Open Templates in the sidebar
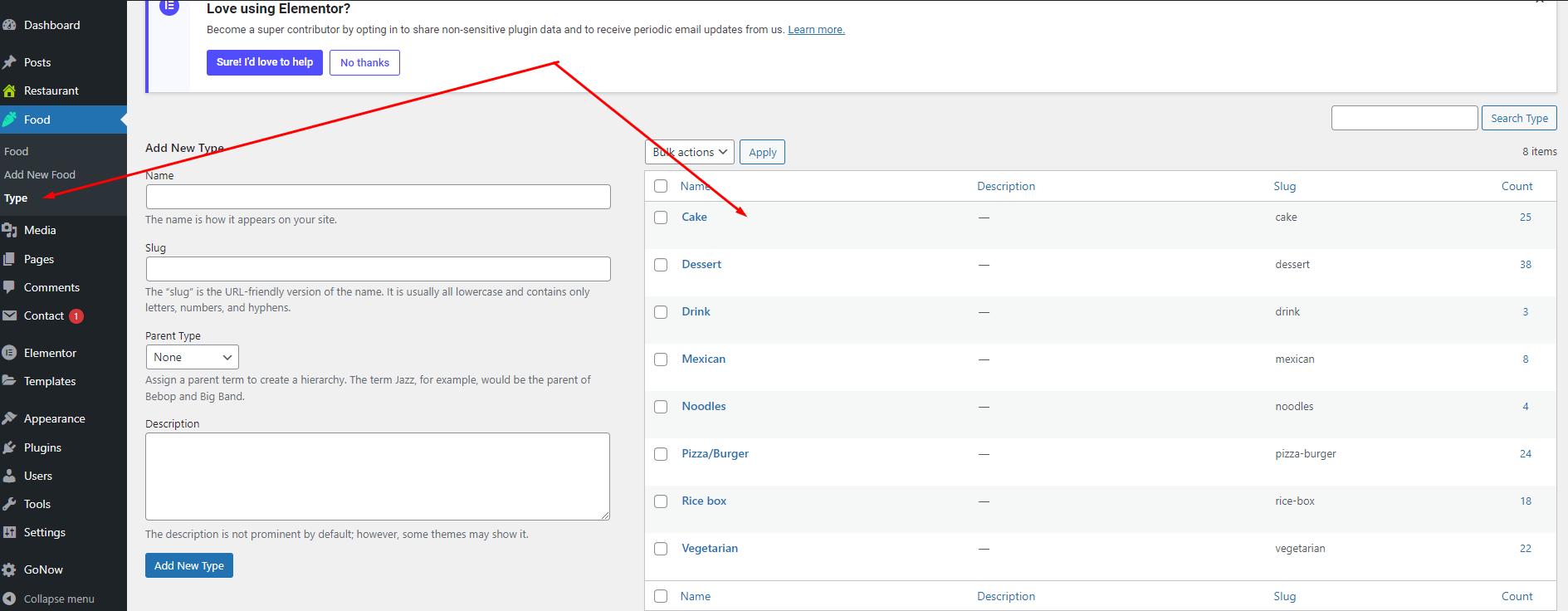The height and width of the screenshot is (611, 1568). click(x=50, y=381)
